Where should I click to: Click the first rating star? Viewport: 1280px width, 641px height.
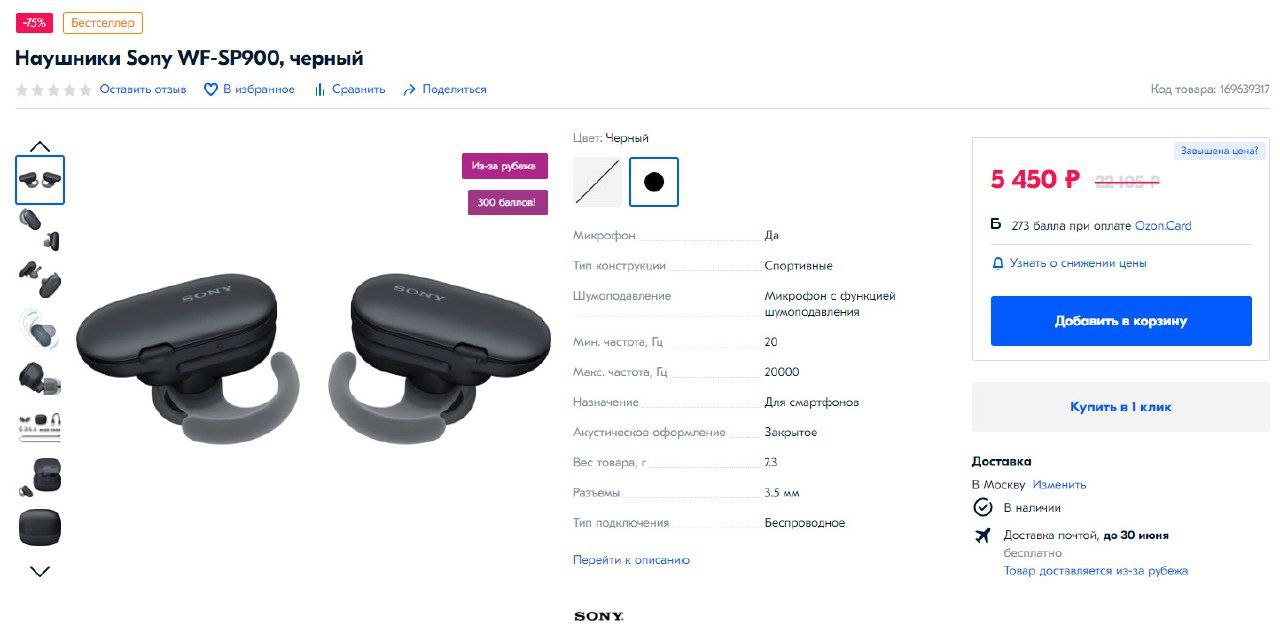point(22,89)
